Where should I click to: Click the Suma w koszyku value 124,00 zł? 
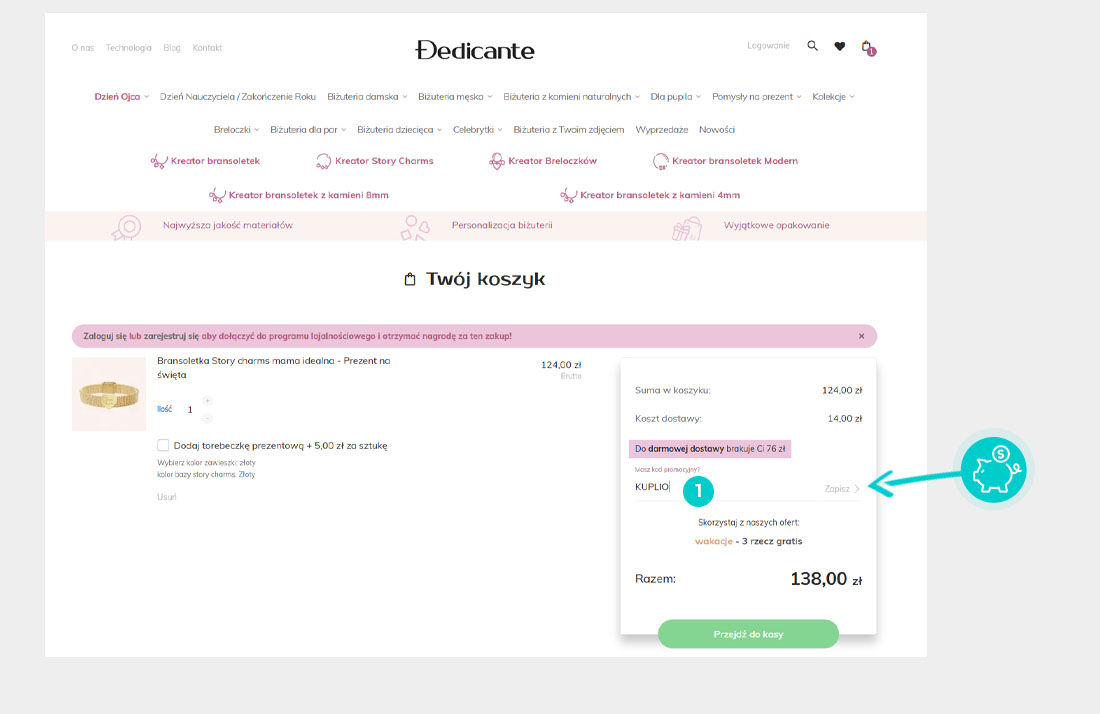click(842, 391)
